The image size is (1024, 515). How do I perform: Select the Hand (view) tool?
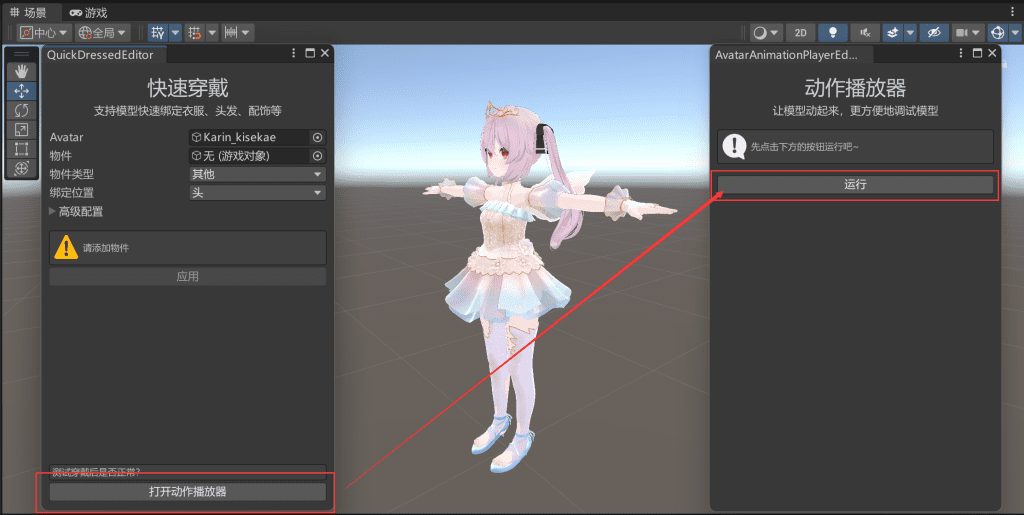[21, 71]
